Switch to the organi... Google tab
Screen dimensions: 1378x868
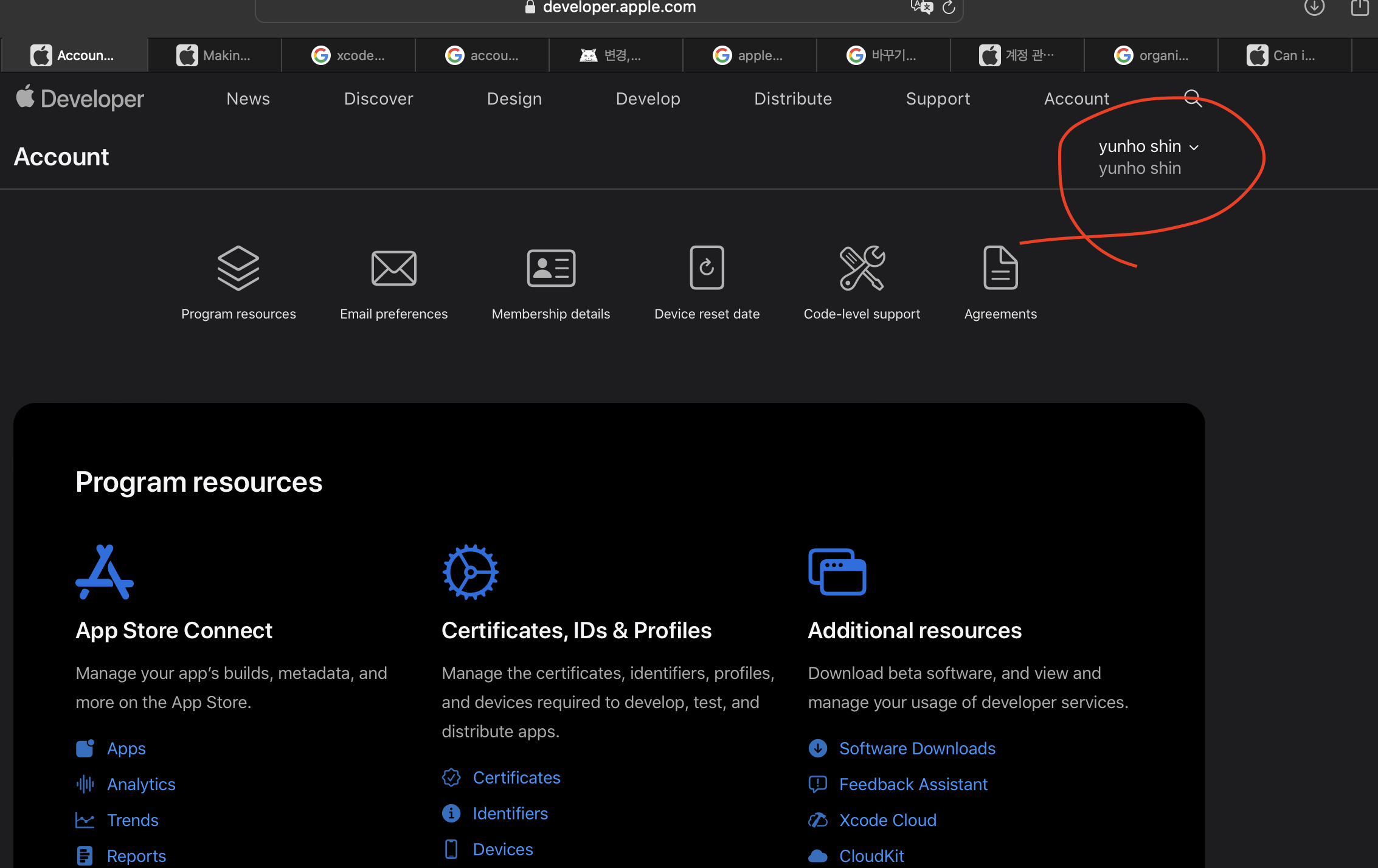pyautogui.click(x=1151, y=55)
